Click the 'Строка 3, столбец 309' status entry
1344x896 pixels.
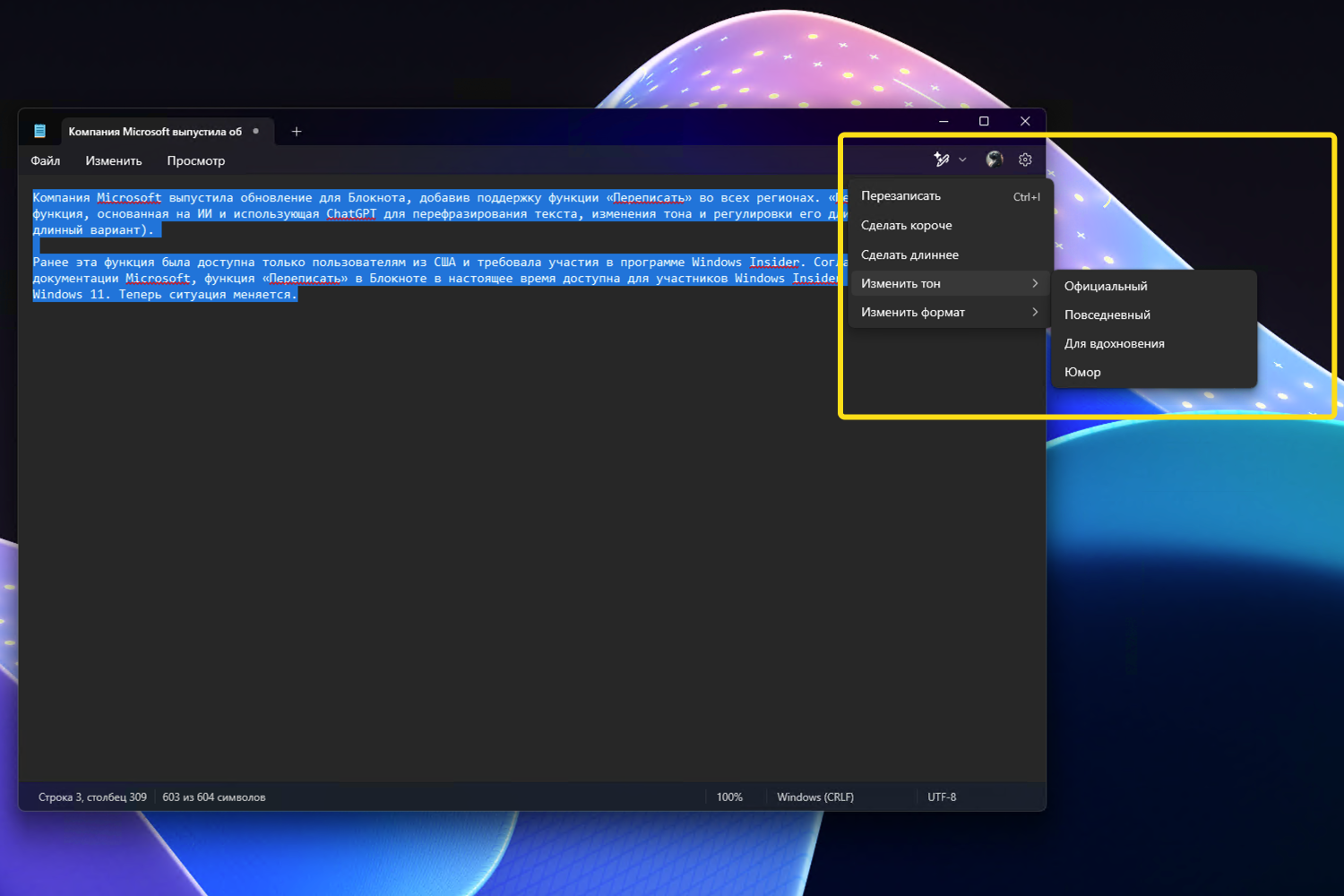click(x=92, y=797)
